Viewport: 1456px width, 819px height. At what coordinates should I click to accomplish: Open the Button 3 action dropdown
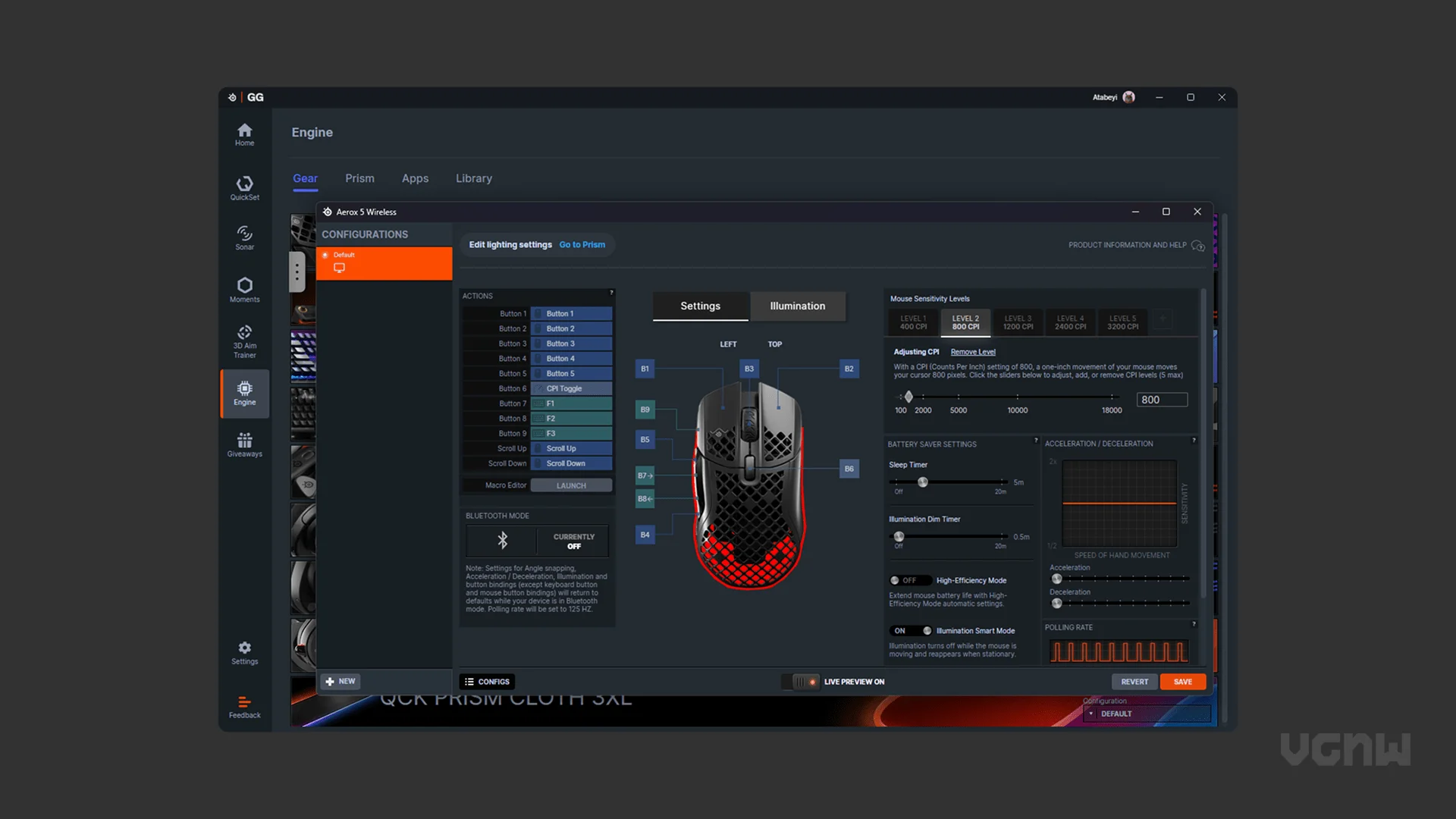[571, 344]
